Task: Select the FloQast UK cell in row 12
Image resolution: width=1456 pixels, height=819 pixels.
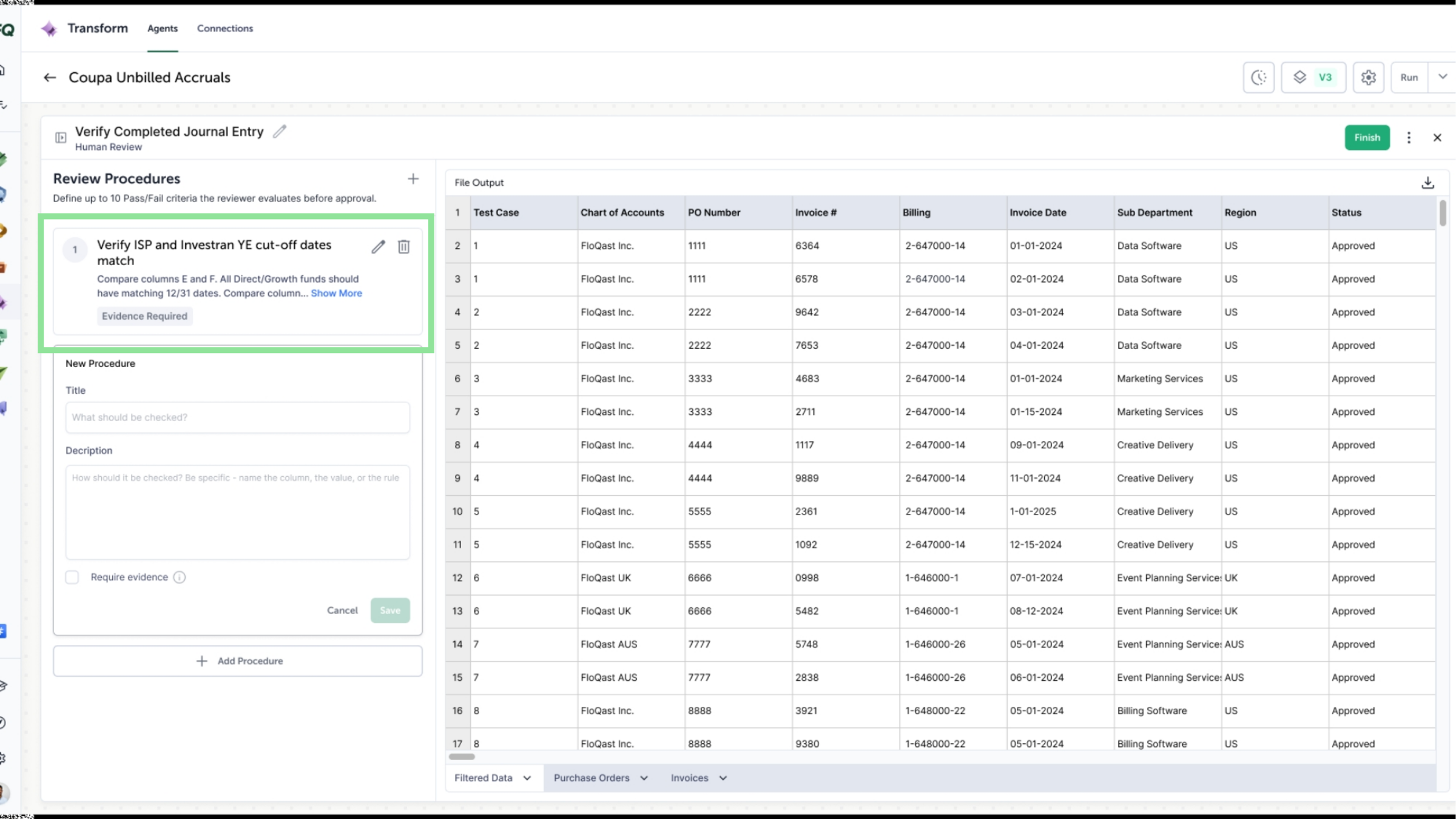Action: click(x=631, y=578)
